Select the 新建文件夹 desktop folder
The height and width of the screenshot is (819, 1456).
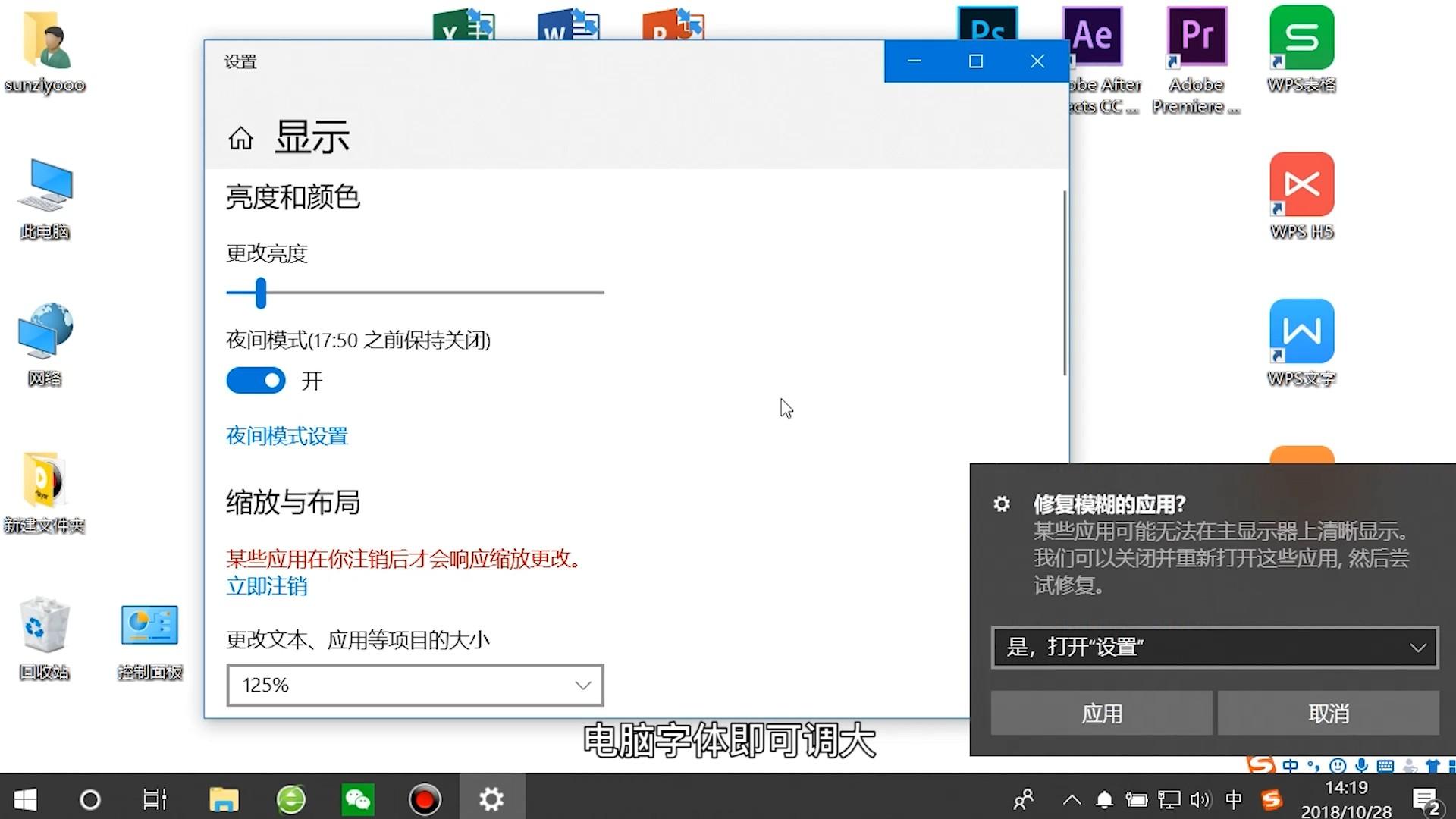[x=45, y=493]
